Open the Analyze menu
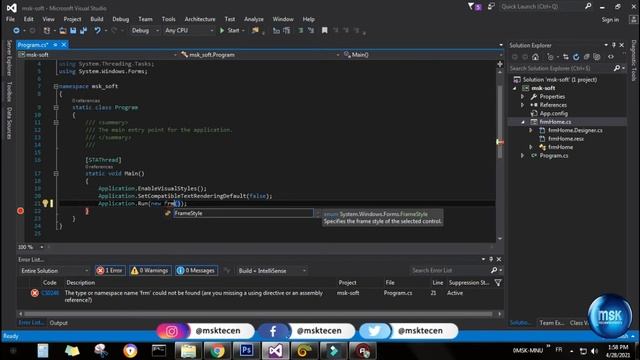This screenshot has height=360, width=640. [x=253, y=19]
